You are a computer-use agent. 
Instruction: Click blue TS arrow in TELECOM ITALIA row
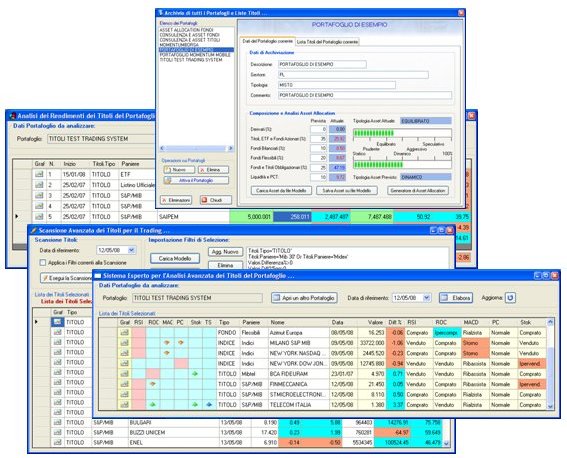pos(209,405)
